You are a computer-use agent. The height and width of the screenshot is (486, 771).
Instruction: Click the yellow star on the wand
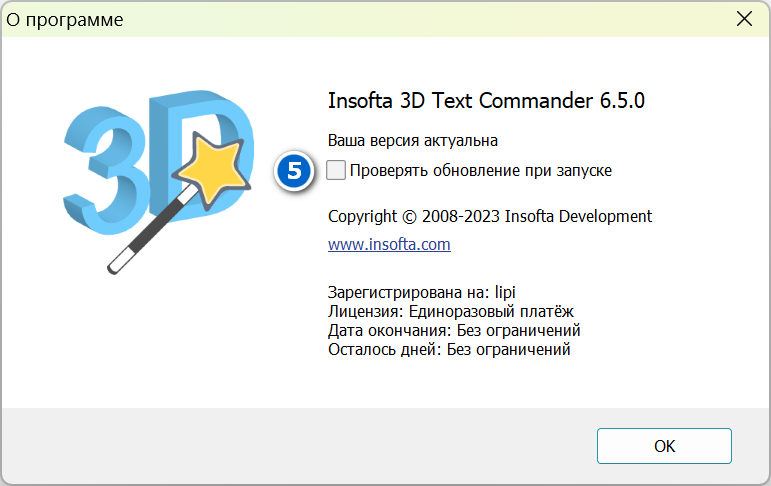[x=212, y=169]
